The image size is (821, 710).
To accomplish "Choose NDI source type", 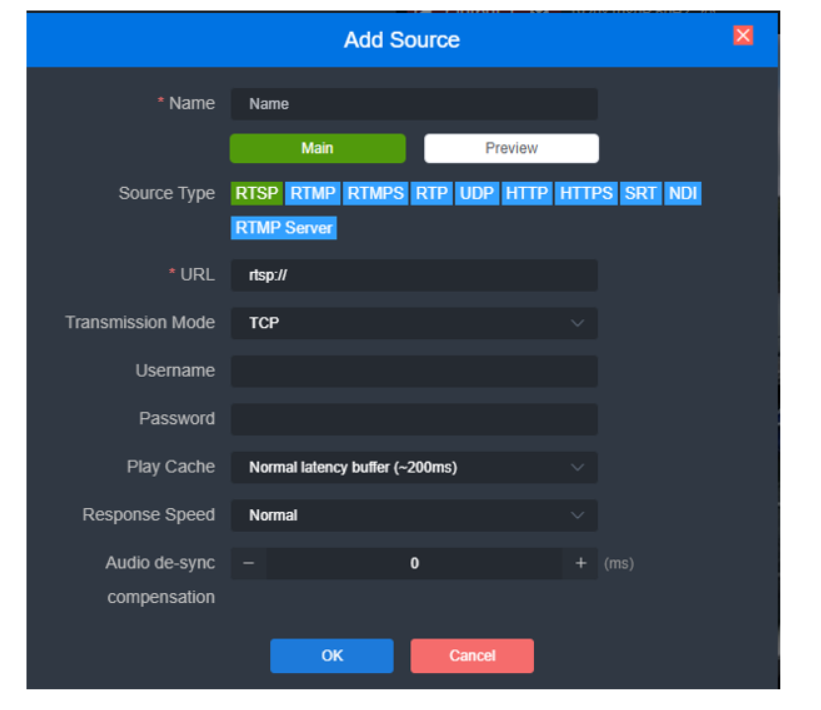I will coord(683,193).
